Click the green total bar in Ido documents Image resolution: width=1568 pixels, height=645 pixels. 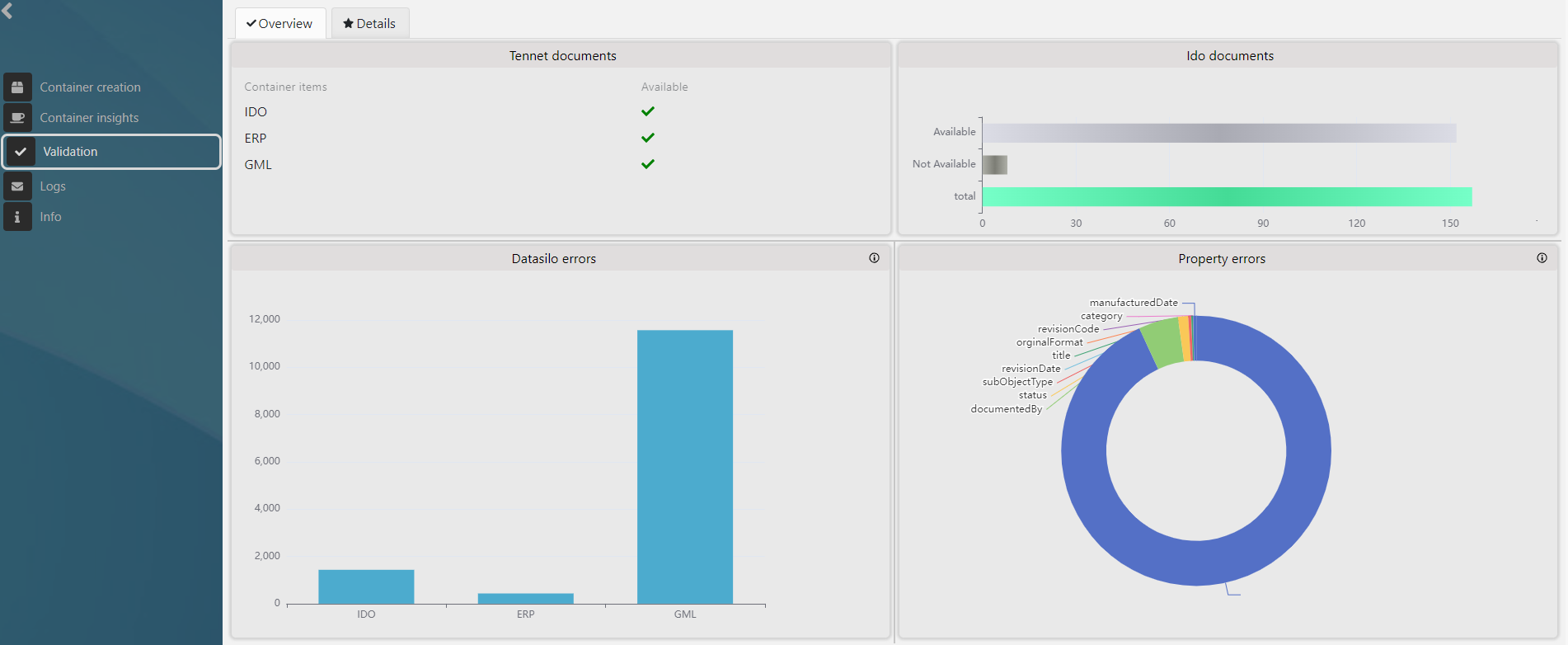[x=1227, y=196]
